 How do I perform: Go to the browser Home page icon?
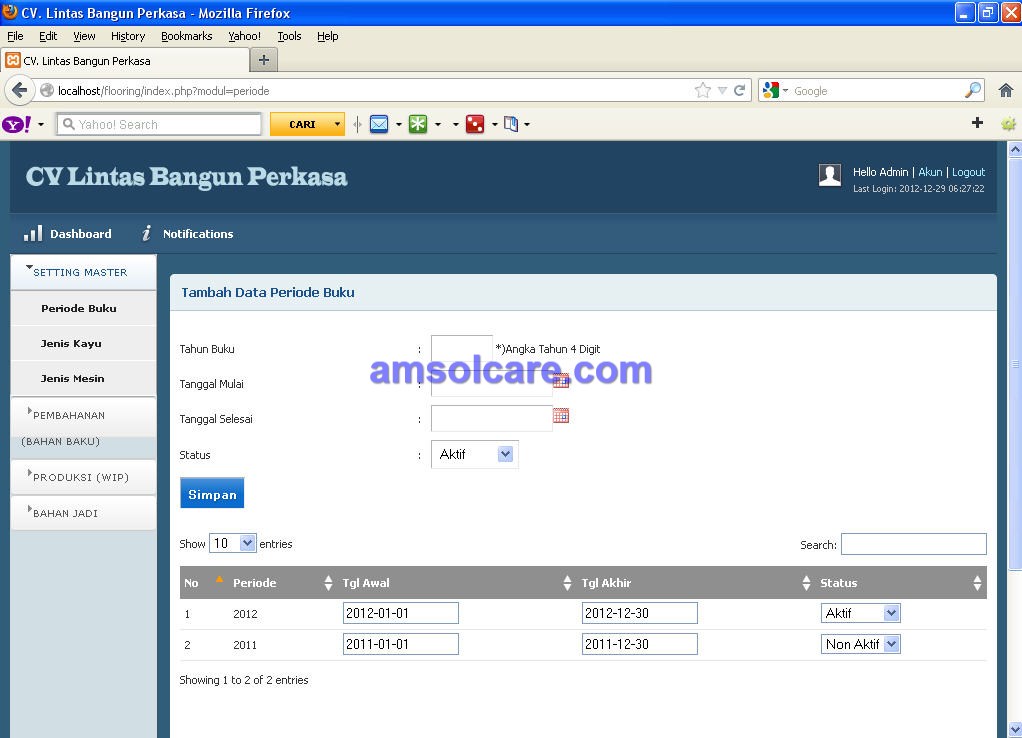click(1006, 91)
